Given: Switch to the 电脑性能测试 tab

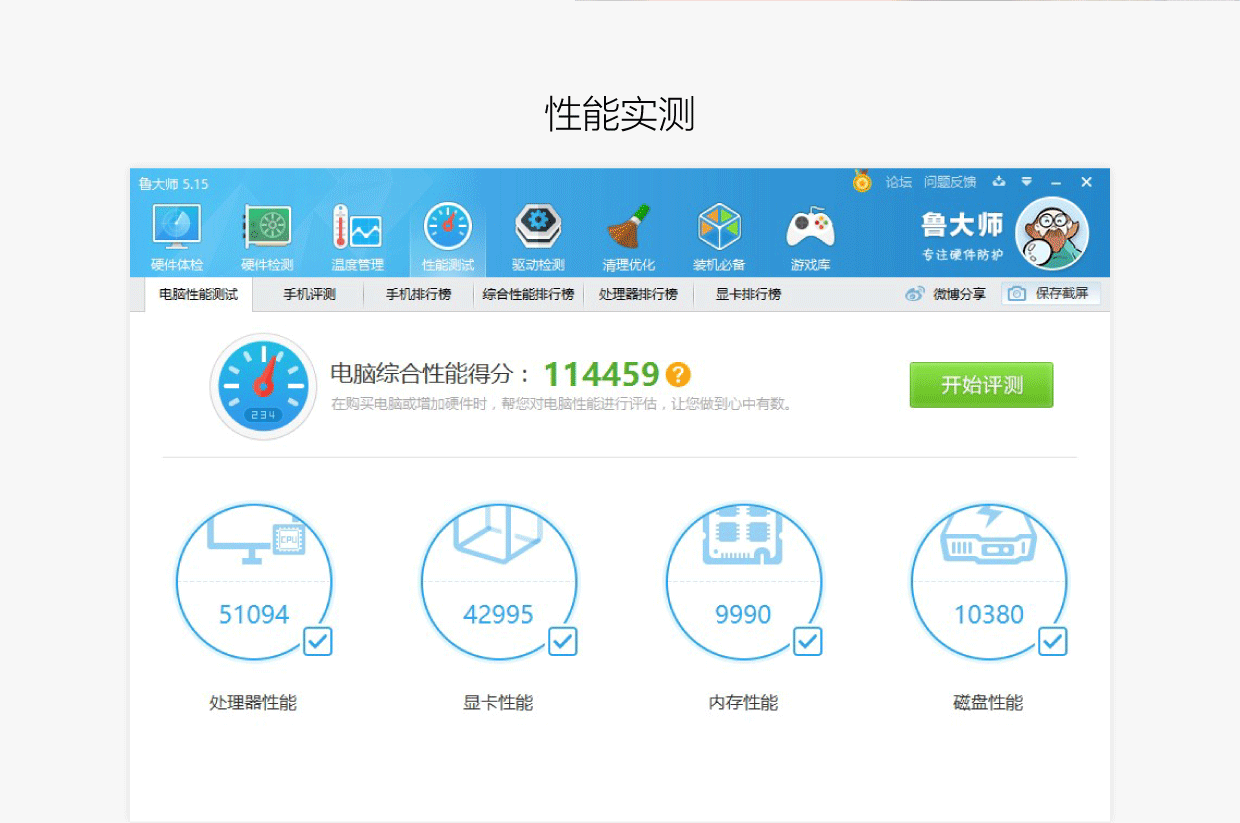Looking at the screenshot, I should coord(199,295).
